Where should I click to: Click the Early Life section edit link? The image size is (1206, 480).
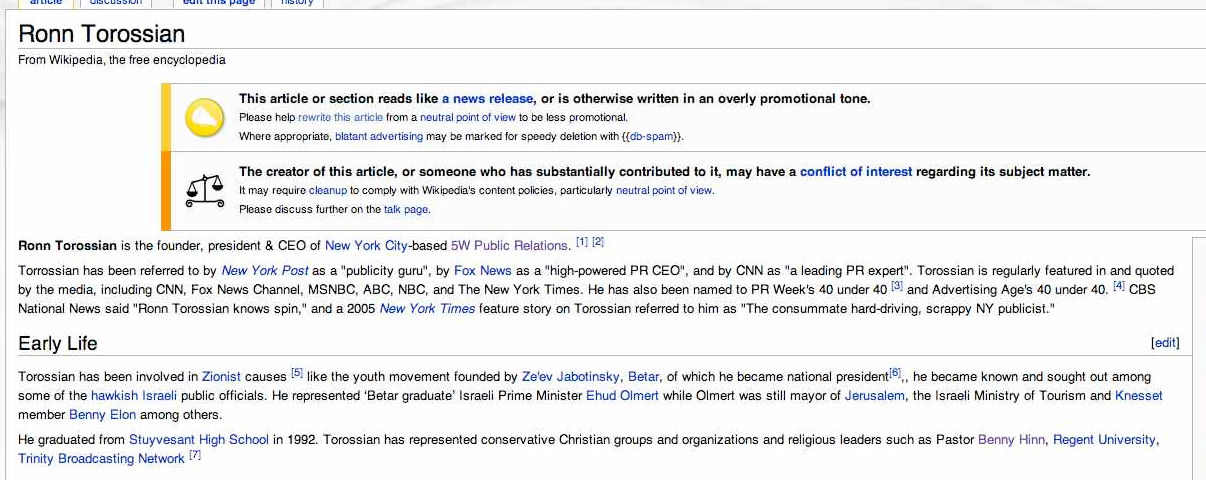pyautogui.click(x=1165, y=343)
